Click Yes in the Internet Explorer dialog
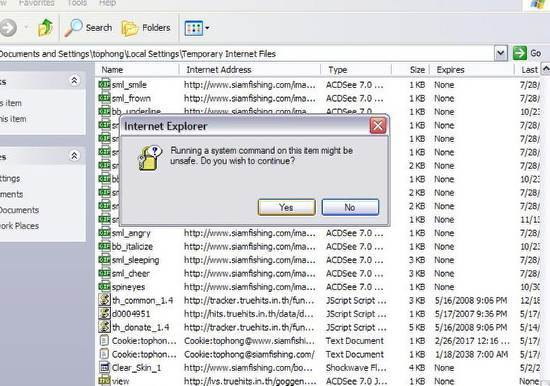550x386 pixels. [x=287, y=207]
